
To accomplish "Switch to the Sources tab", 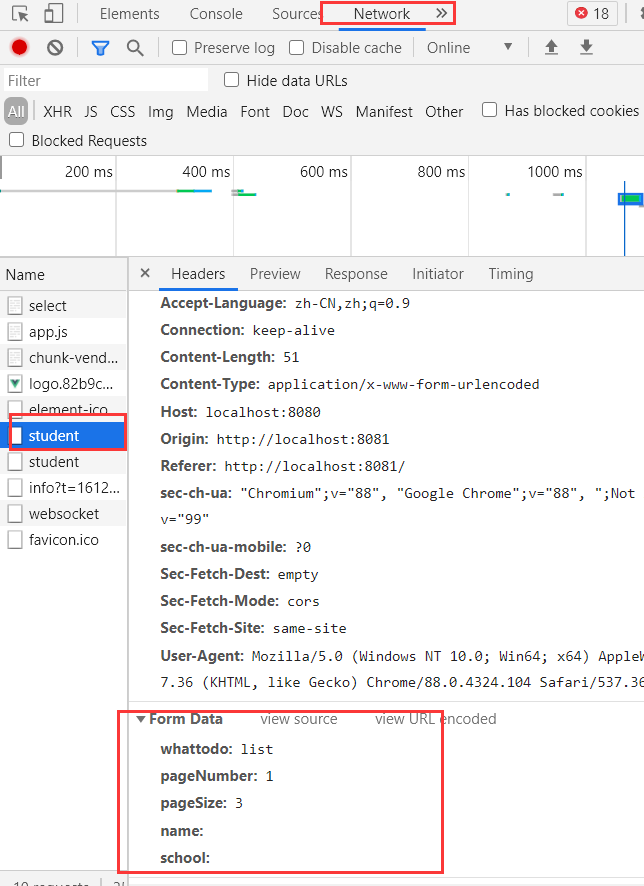I will [296, 14].
